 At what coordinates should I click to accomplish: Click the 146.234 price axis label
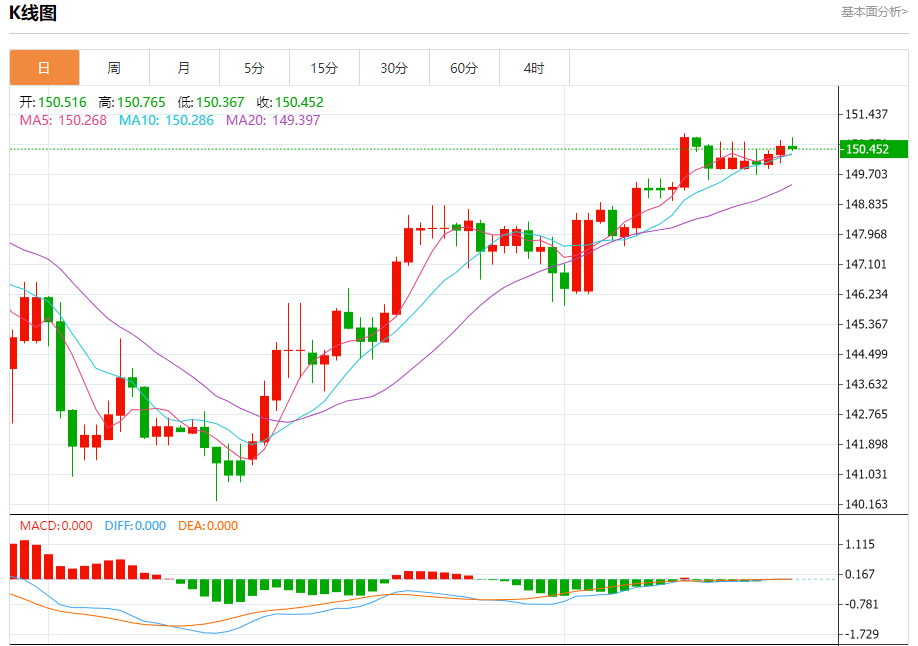tap(866, 295)
